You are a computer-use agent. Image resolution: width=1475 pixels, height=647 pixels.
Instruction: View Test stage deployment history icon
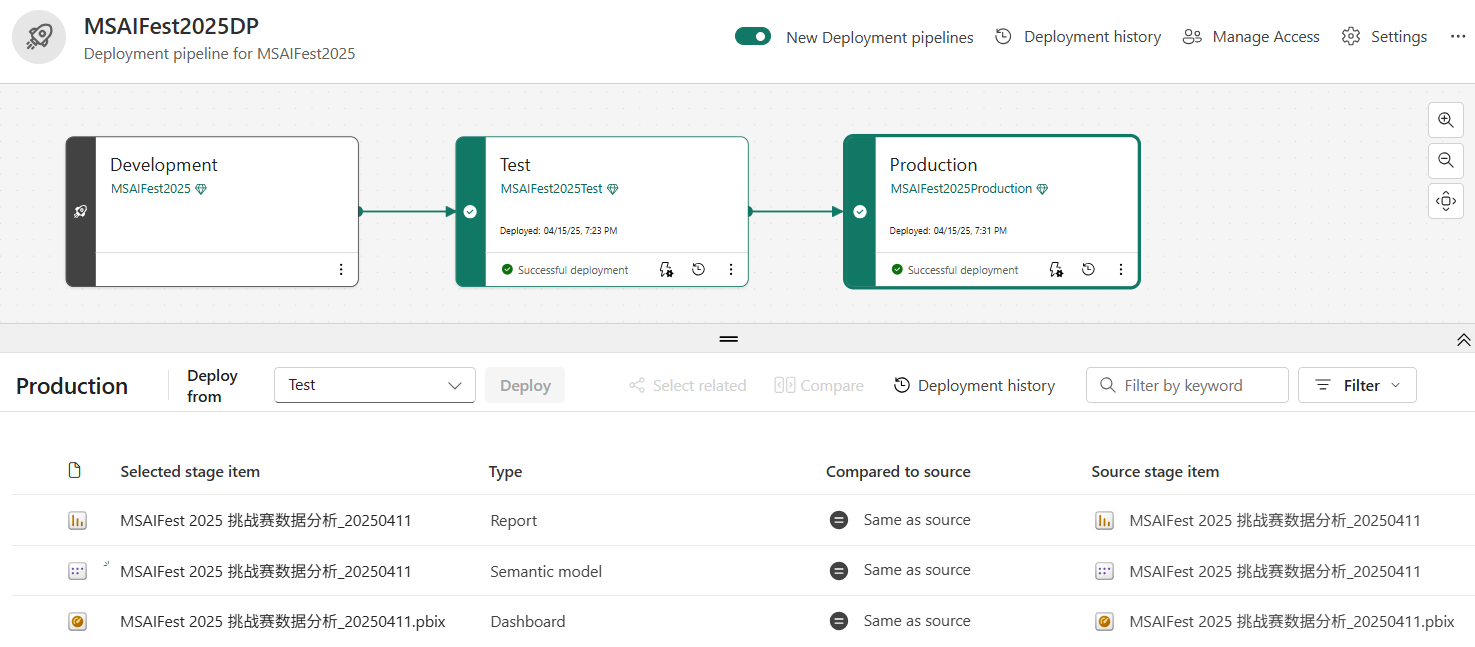[x=698, y=270]
